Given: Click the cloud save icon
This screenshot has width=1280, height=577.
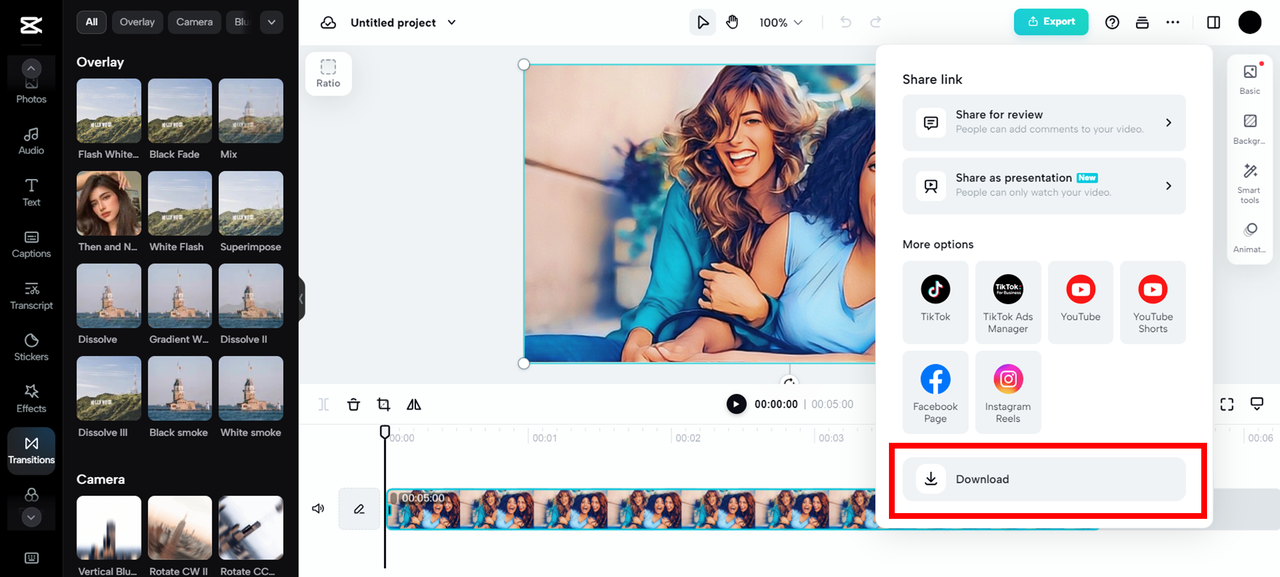Looking at the screenshot, I should pos(328,22).
